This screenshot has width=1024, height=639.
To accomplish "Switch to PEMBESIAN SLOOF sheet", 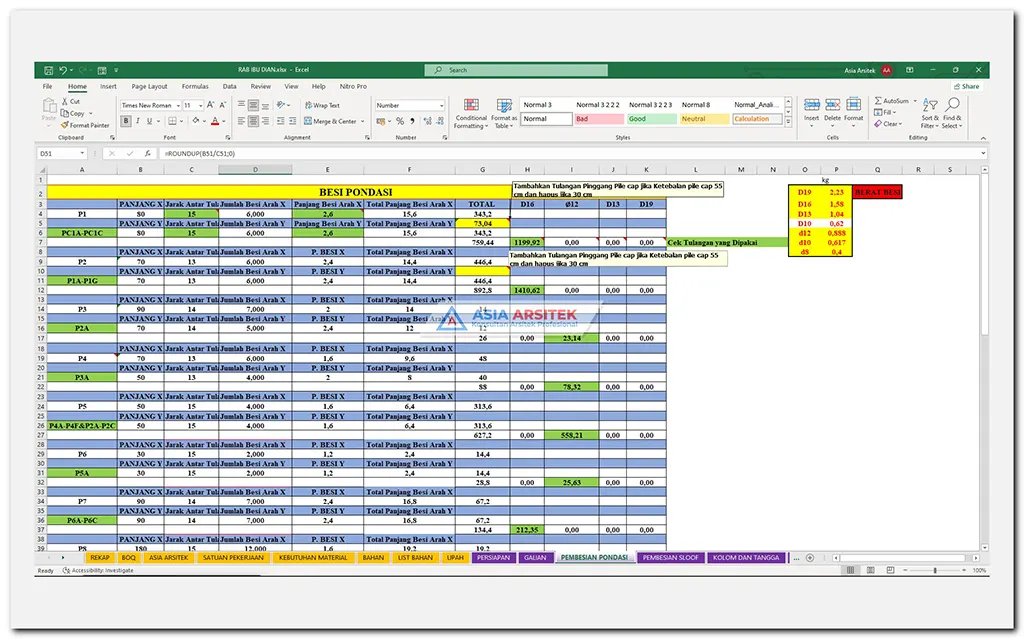I will coord(671,558).
